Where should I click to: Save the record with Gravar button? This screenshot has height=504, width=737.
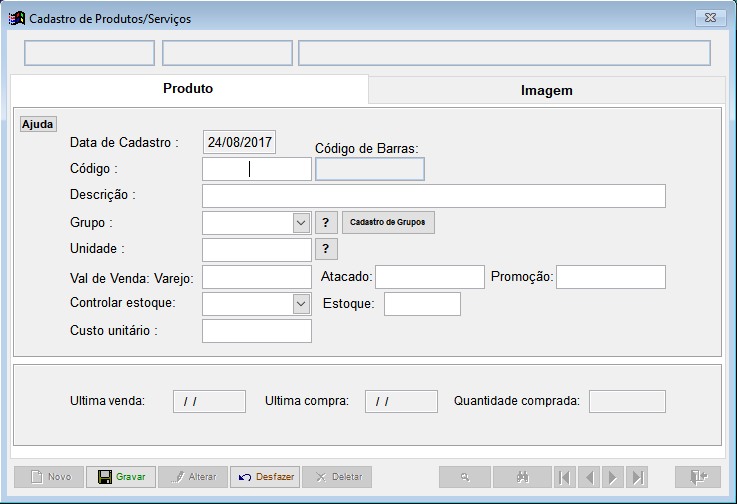(x=121, y=477)
